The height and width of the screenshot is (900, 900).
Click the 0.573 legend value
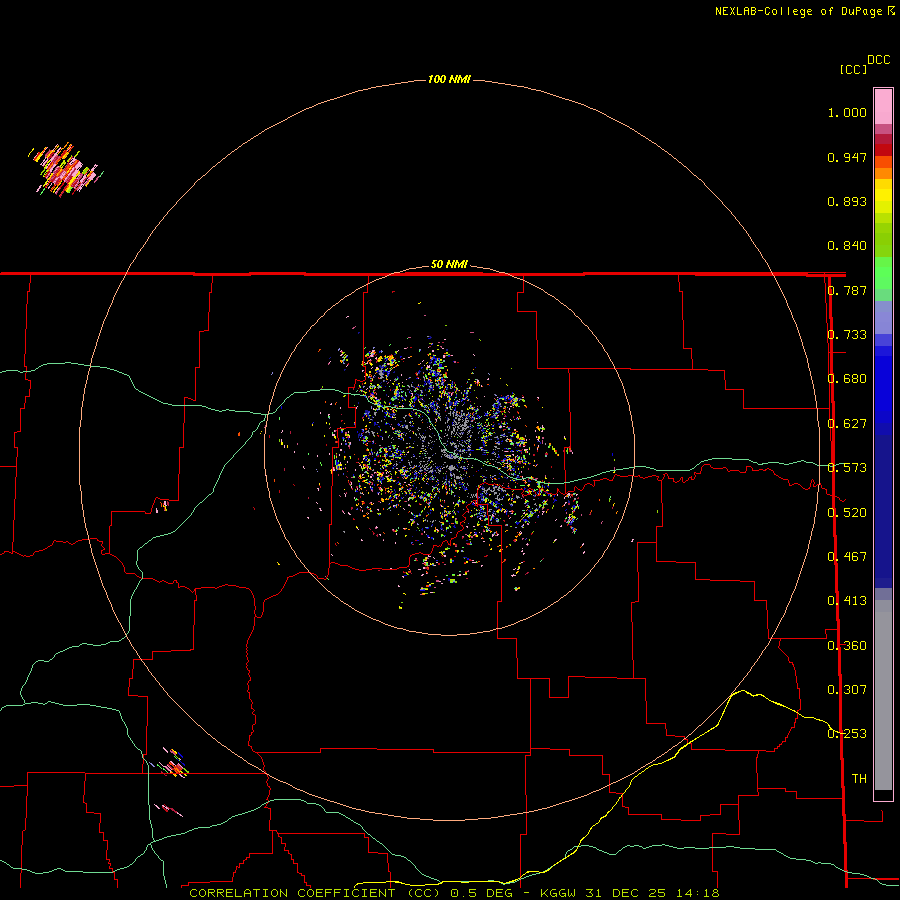847,468
